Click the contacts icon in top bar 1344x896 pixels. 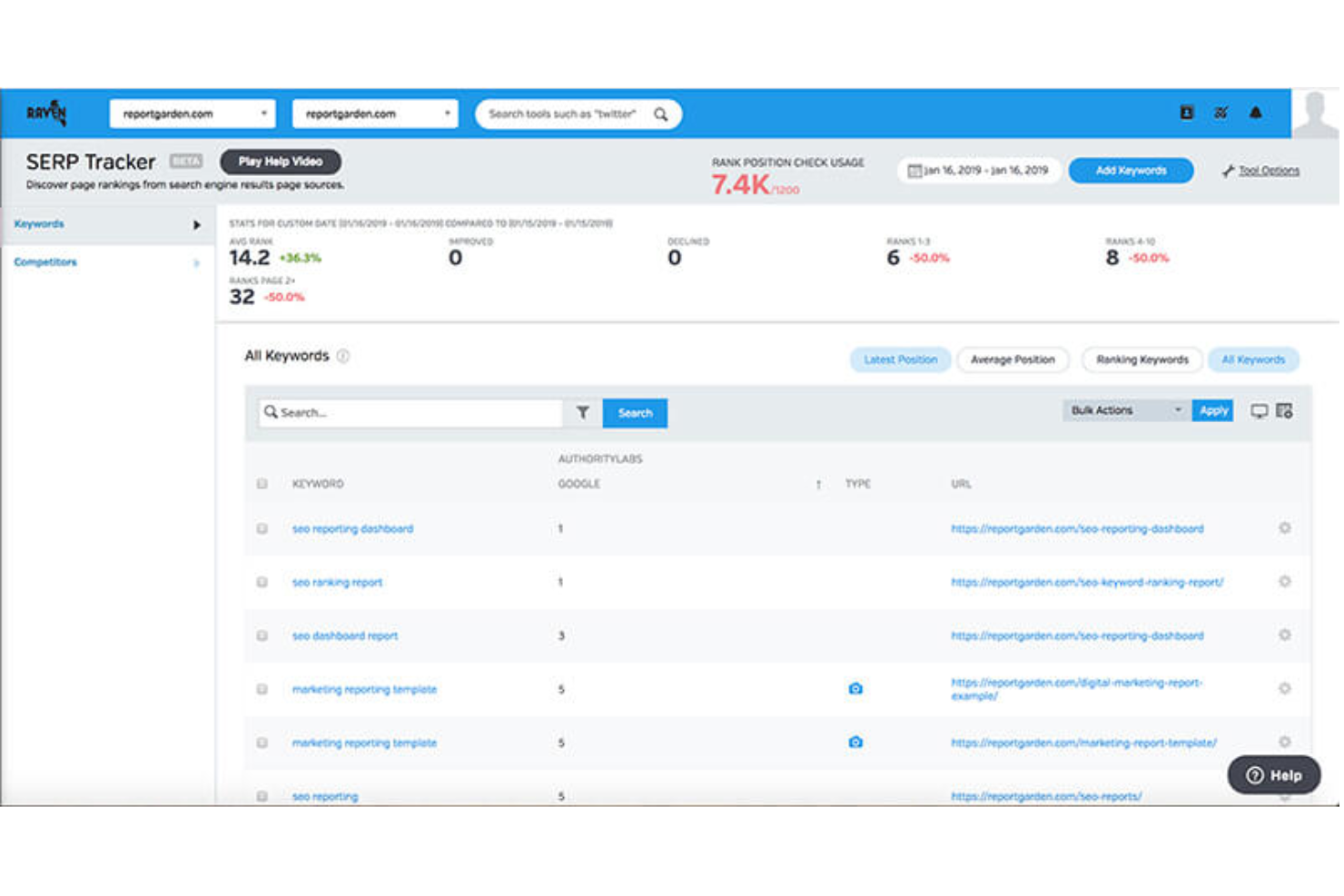[1188, 113]
